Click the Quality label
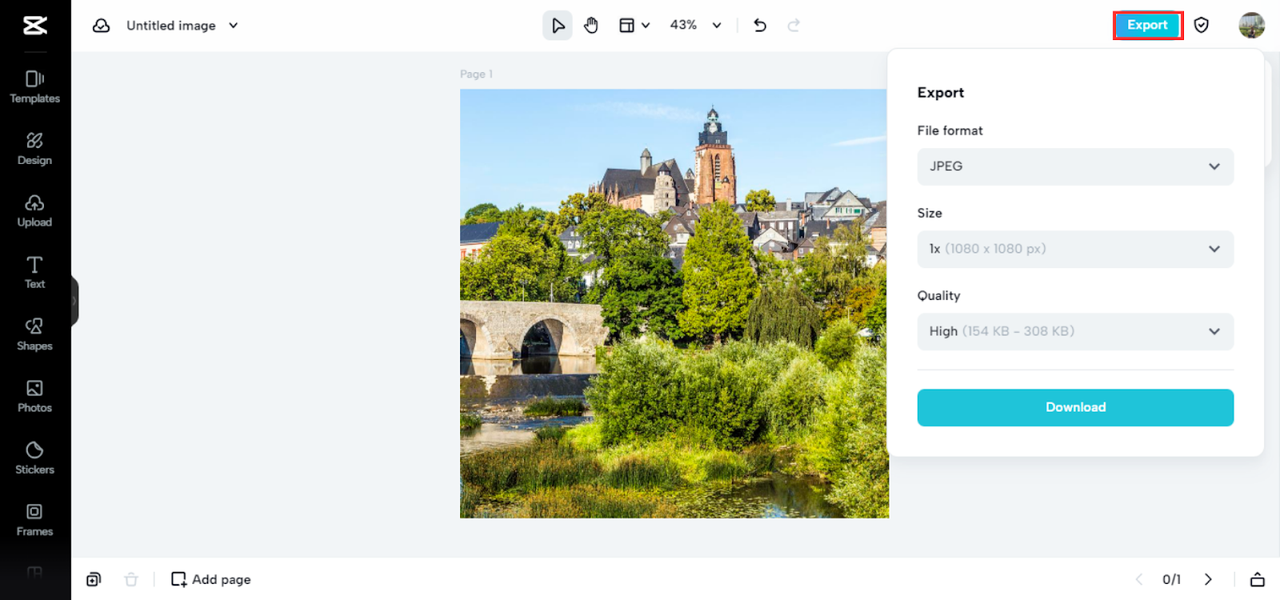This screenshot has width=1280, height=600. click(x=938, y=296)
